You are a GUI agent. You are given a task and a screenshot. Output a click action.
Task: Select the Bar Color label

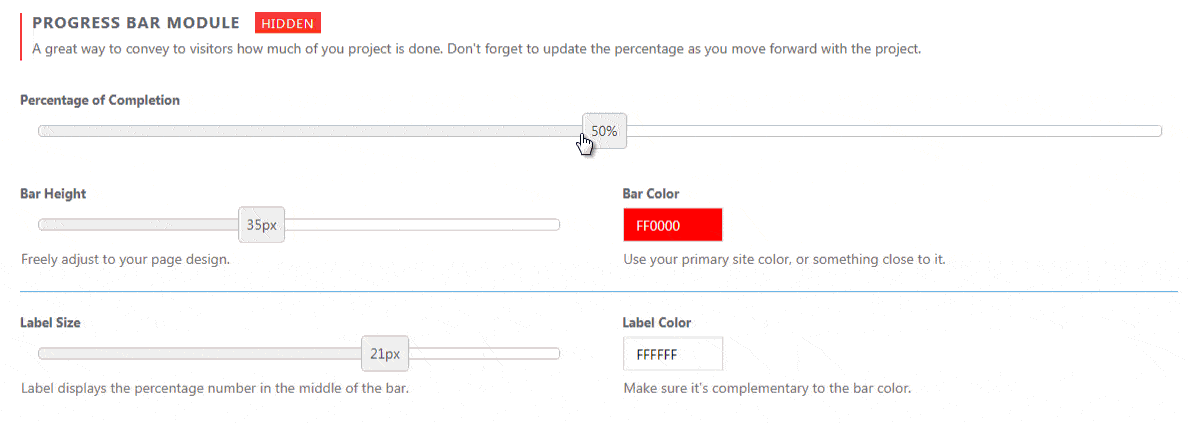coord(651,193)
